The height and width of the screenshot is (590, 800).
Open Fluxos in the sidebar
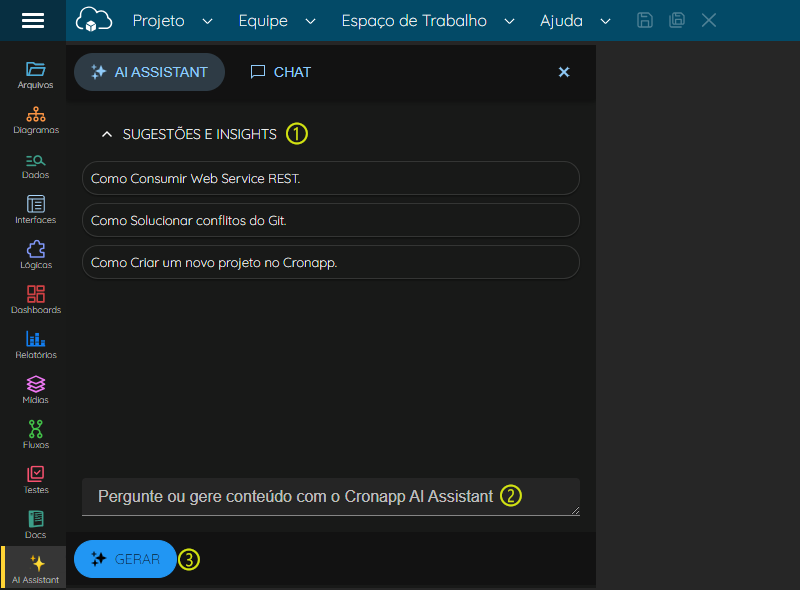(x=36, y=434)
